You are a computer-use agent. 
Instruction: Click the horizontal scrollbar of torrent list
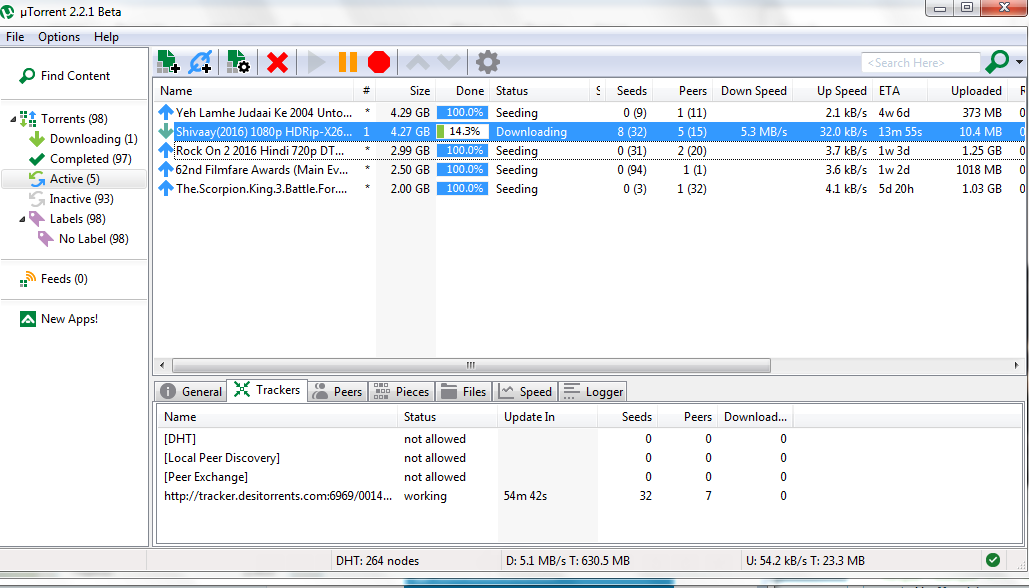click(x=468, y=365)
